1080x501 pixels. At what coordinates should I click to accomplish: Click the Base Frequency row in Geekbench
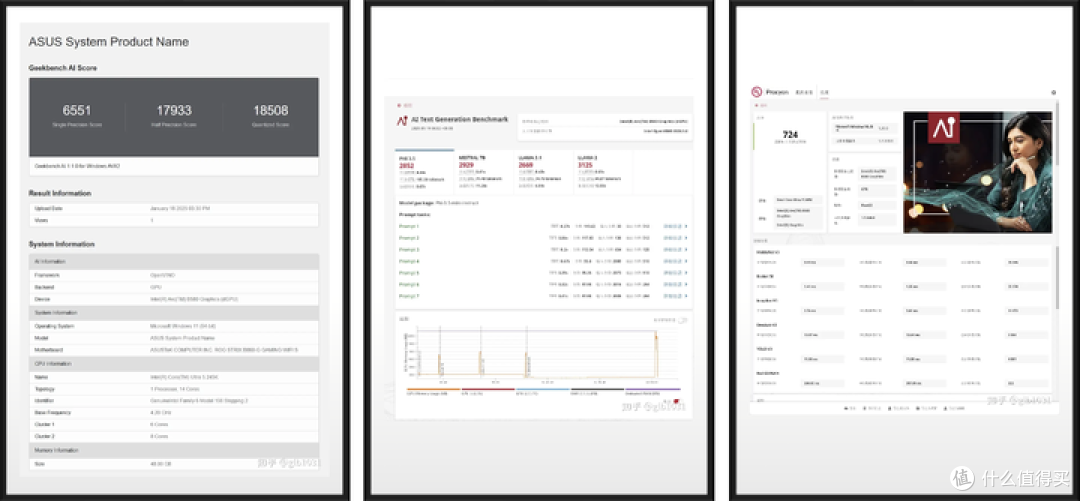coord(174,413)
